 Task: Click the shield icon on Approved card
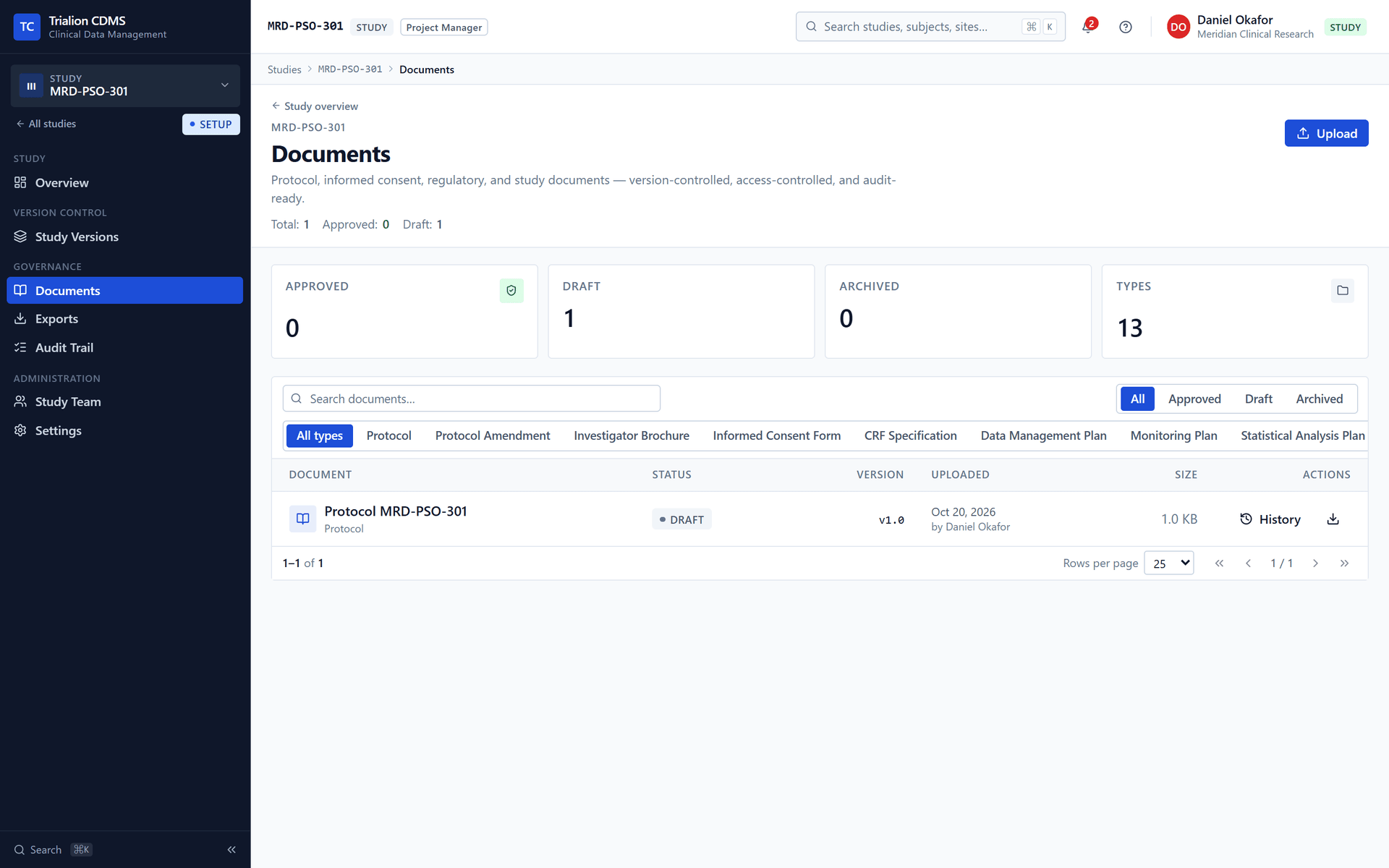click(511, 290)
